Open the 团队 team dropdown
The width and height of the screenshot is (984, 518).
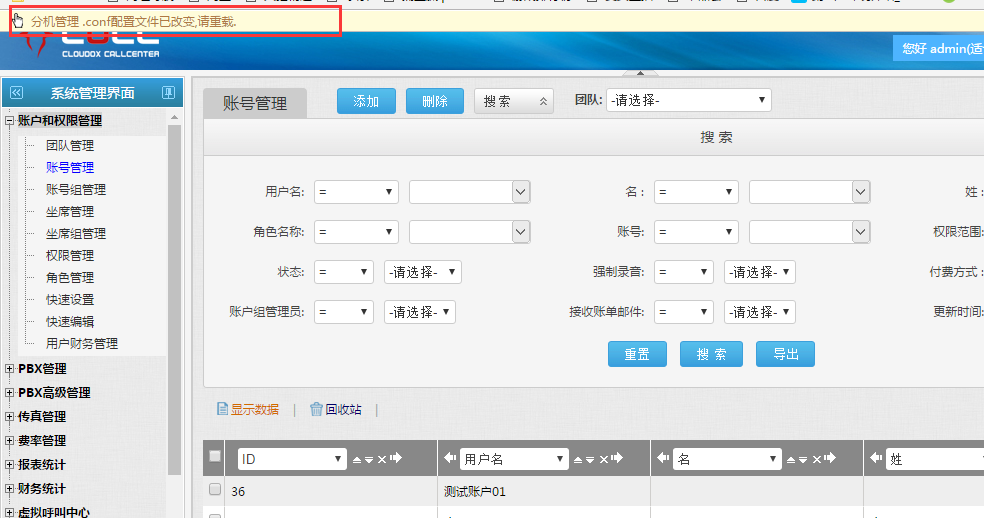coord(688,100)
